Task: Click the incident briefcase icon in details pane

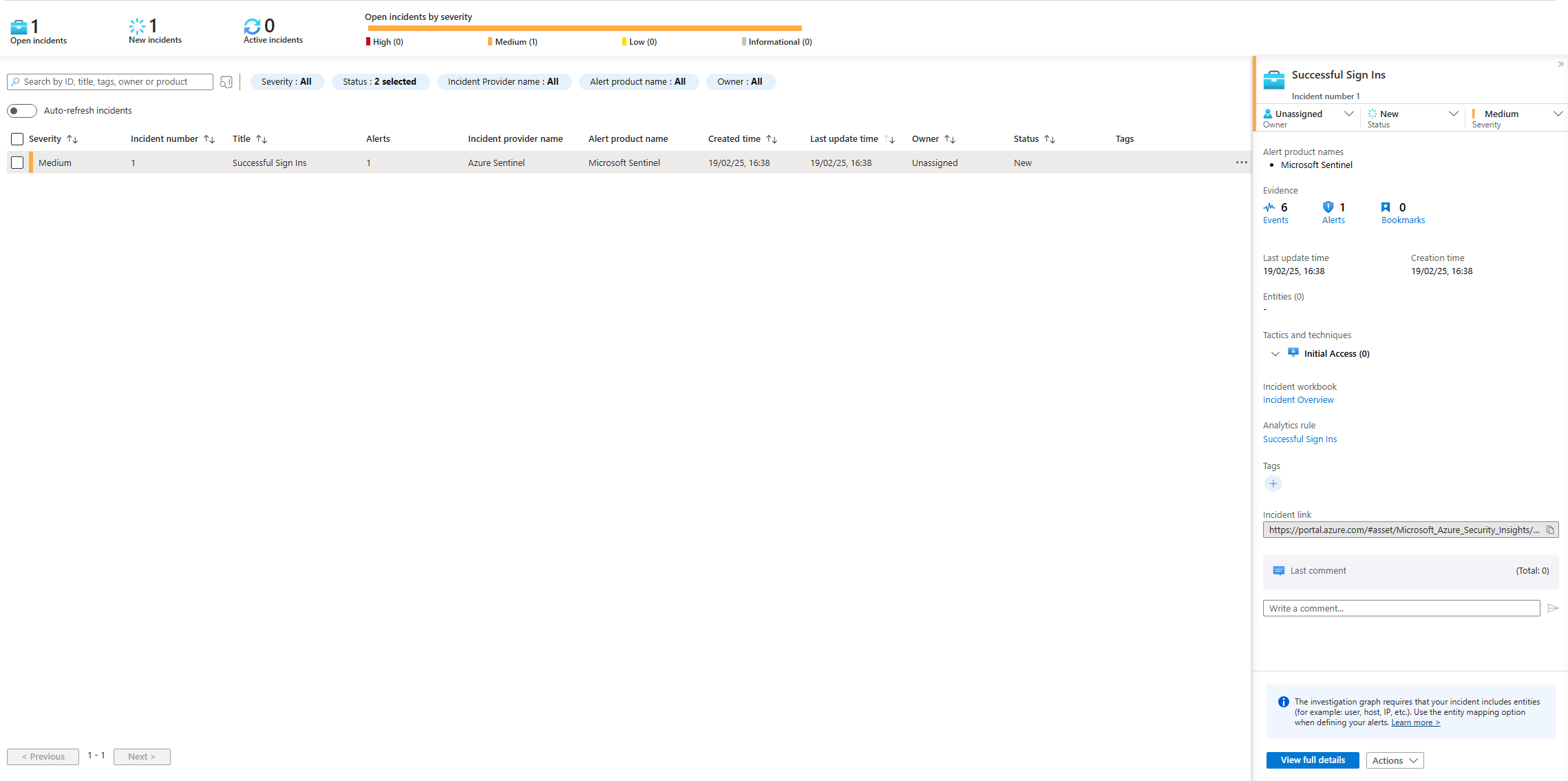Action: 1274,80
